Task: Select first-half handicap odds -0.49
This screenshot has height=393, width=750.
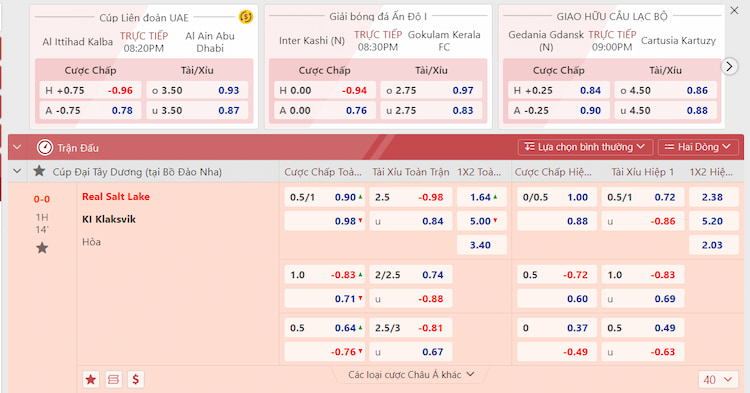Action: [x=557, y=352]
